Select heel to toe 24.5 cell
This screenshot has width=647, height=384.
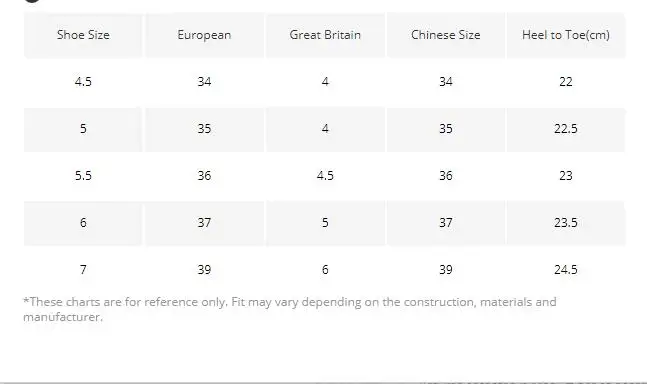pos(566,270)
